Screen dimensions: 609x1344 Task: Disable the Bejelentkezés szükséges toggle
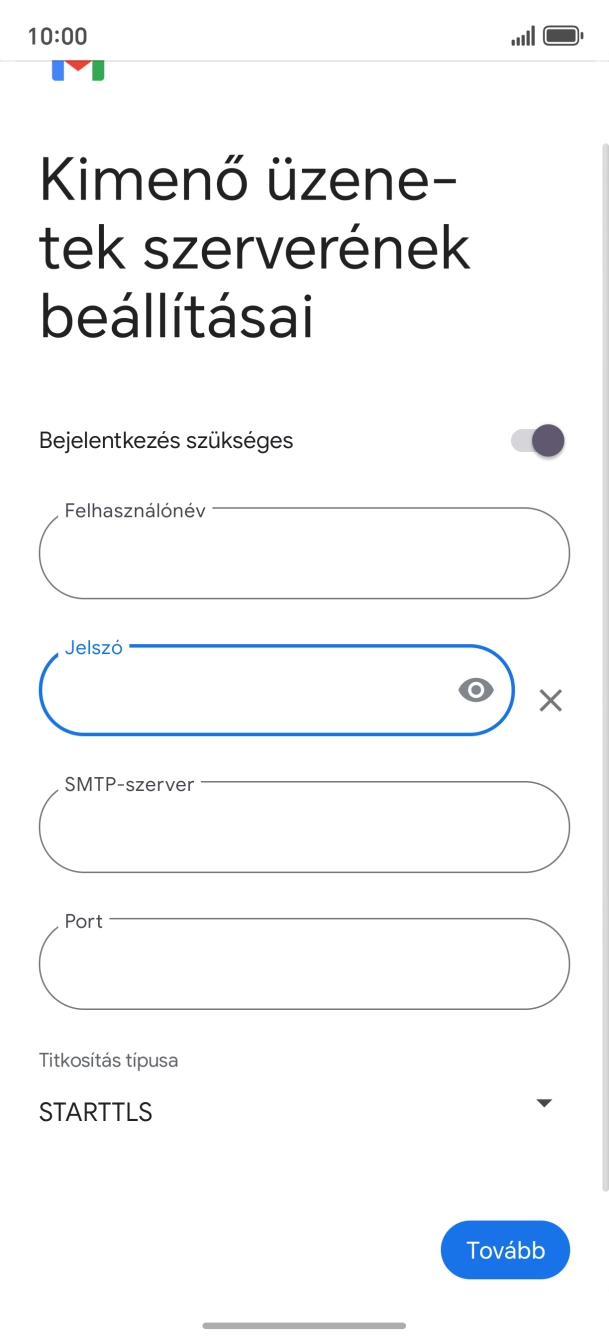(x=539, y=440)
